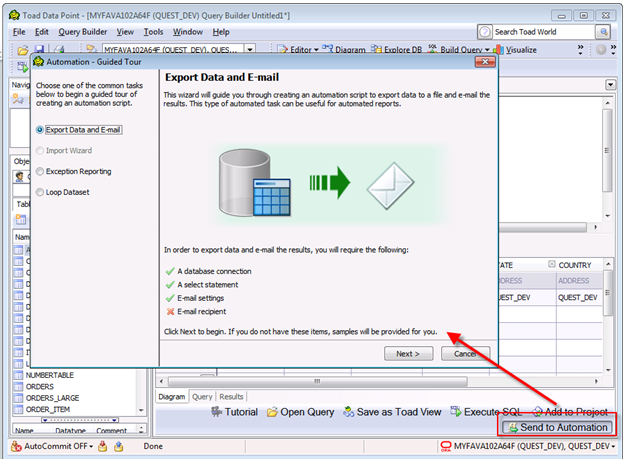The image size is (626, 462).
Task: Expand the Editor dropdown arrow
Action: click(316, 50)
